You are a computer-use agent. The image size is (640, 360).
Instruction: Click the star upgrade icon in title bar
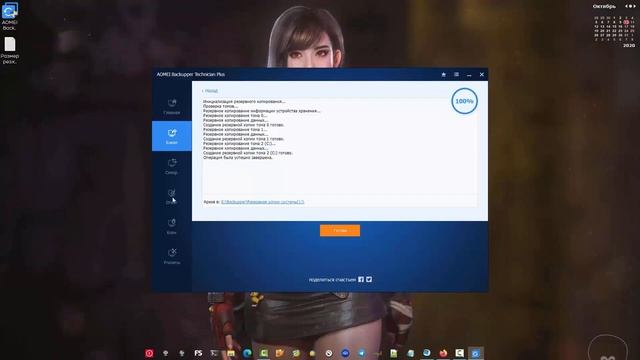[443, 75]
